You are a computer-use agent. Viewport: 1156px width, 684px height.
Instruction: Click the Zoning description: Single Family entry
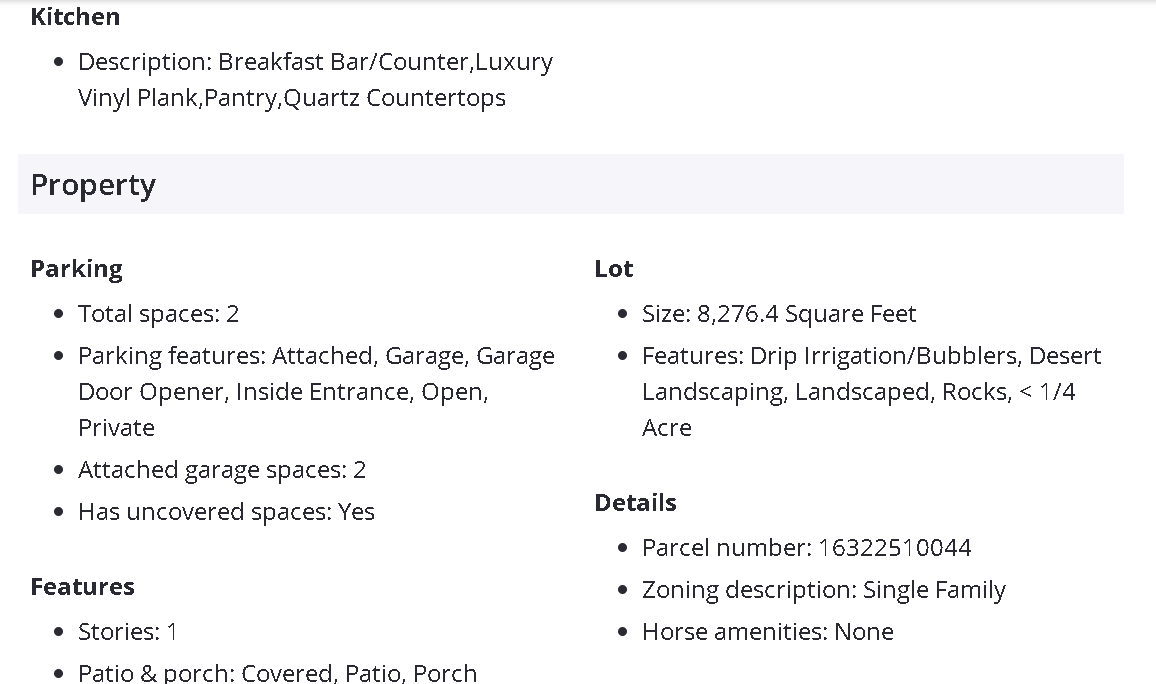823,590
